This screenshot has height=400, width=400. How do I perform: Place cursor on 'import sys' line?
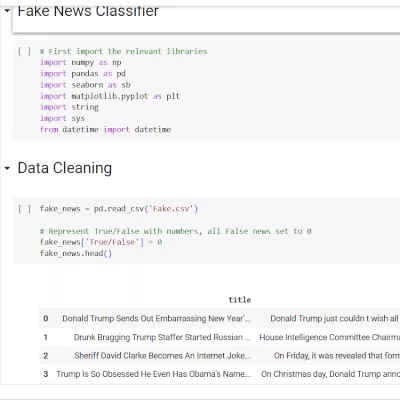[x=62, y=118]
